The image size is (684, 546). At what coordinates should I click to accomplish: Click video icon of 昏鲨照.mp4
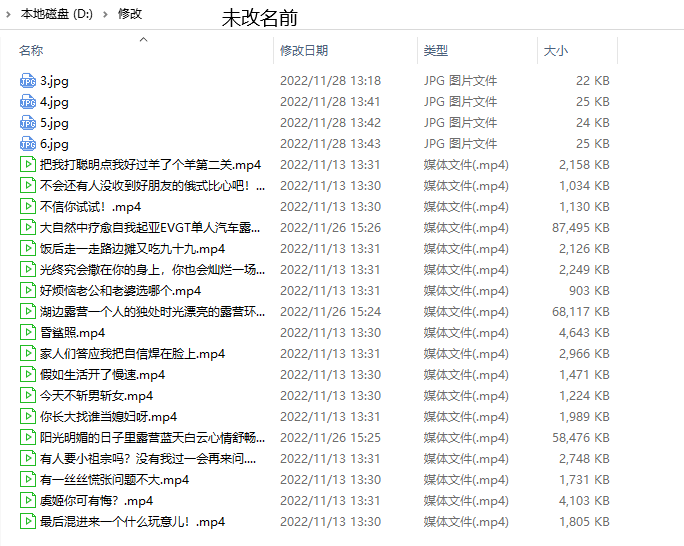[x=28, y=332]
